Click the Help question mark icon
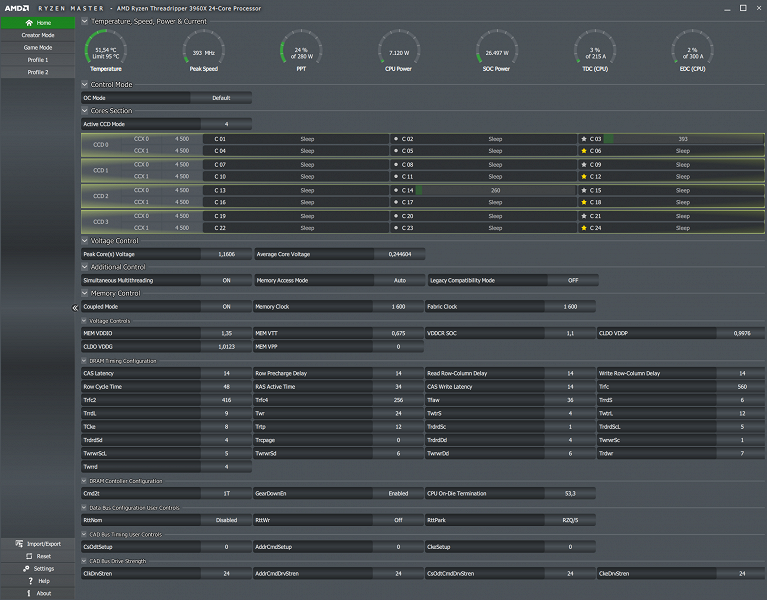The width and height of the screenshot is (767, 600). (x=30, y=581)
